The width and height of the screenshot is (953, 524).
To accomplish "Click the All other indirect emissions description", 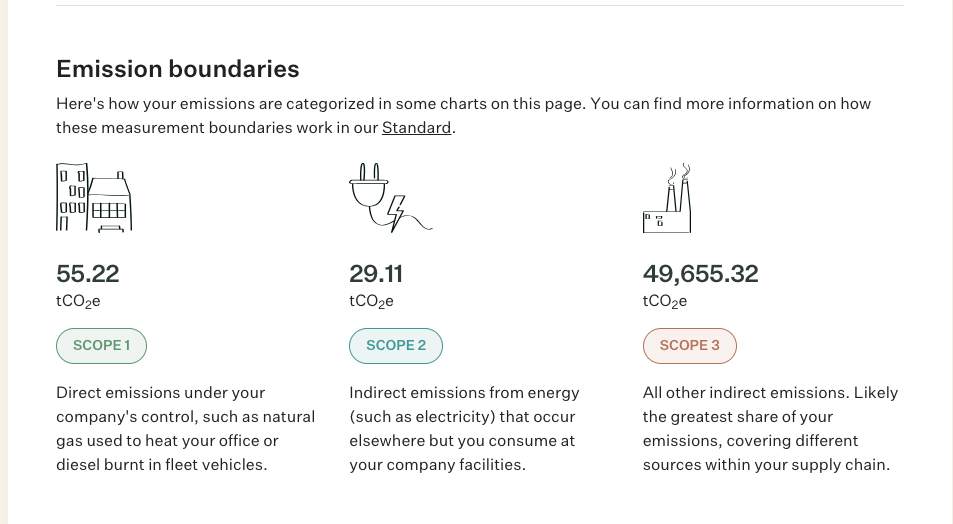I will [x=770, y=429].
